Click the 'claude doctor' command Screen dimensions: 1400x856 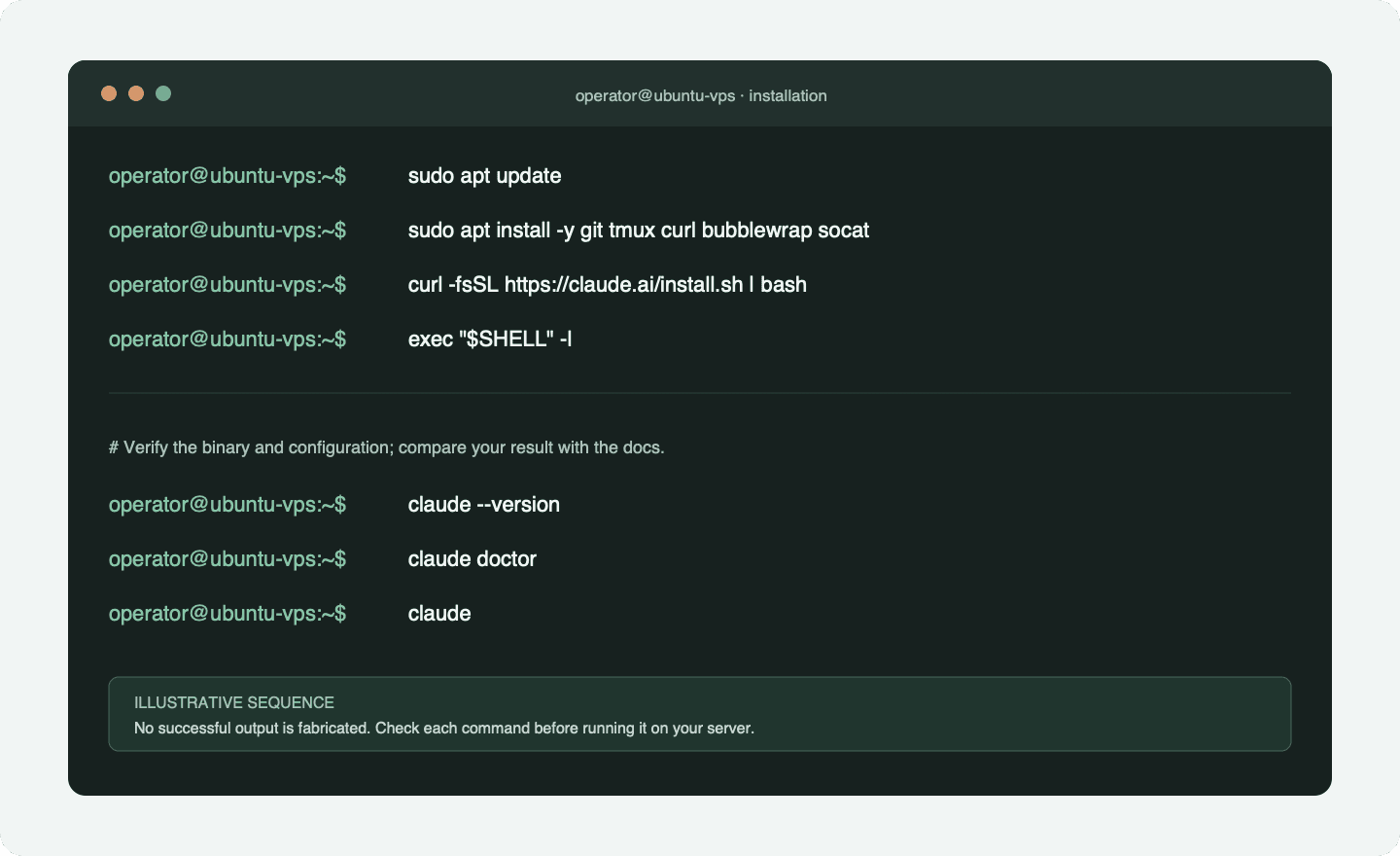pyautogui.click(x=472, y=559)
